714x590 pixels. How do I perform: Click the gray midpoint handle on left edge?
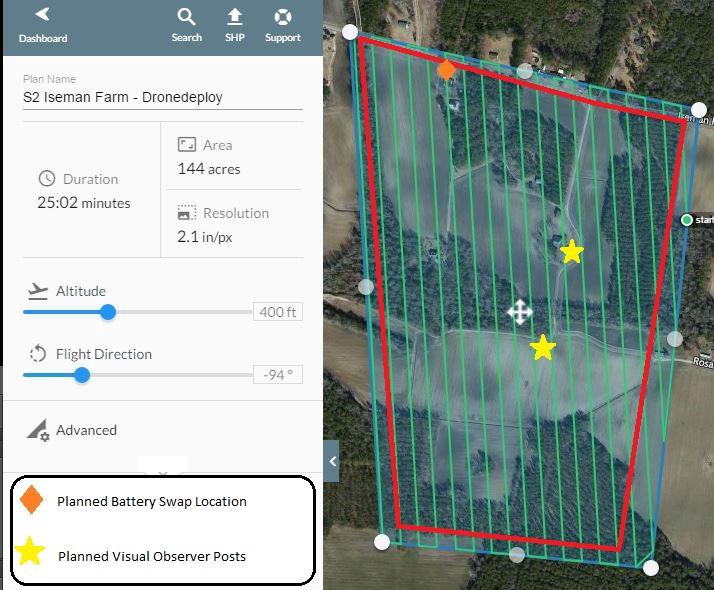coord(366,287)
